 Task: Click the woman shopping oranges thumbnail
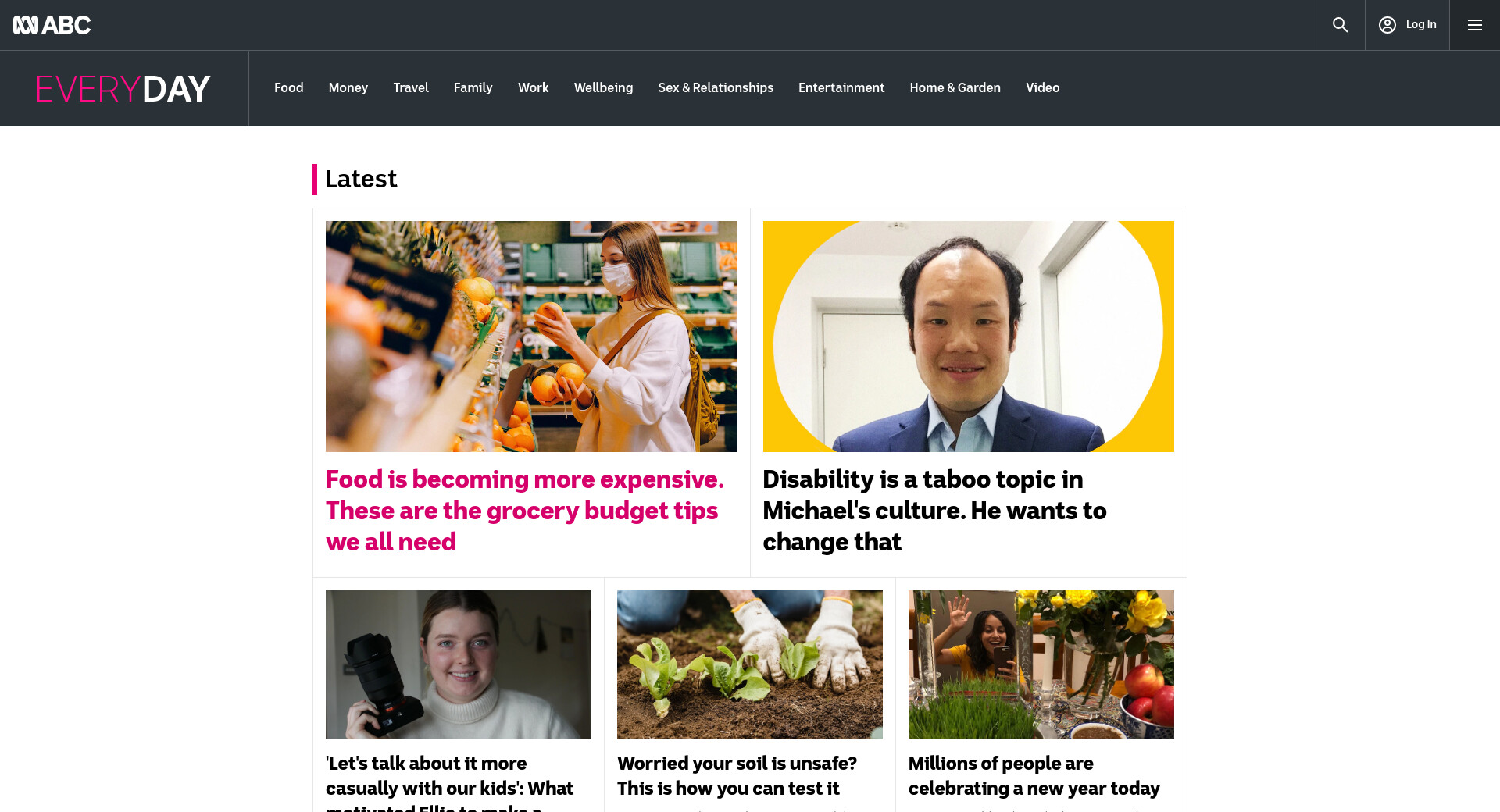[531, 337]
